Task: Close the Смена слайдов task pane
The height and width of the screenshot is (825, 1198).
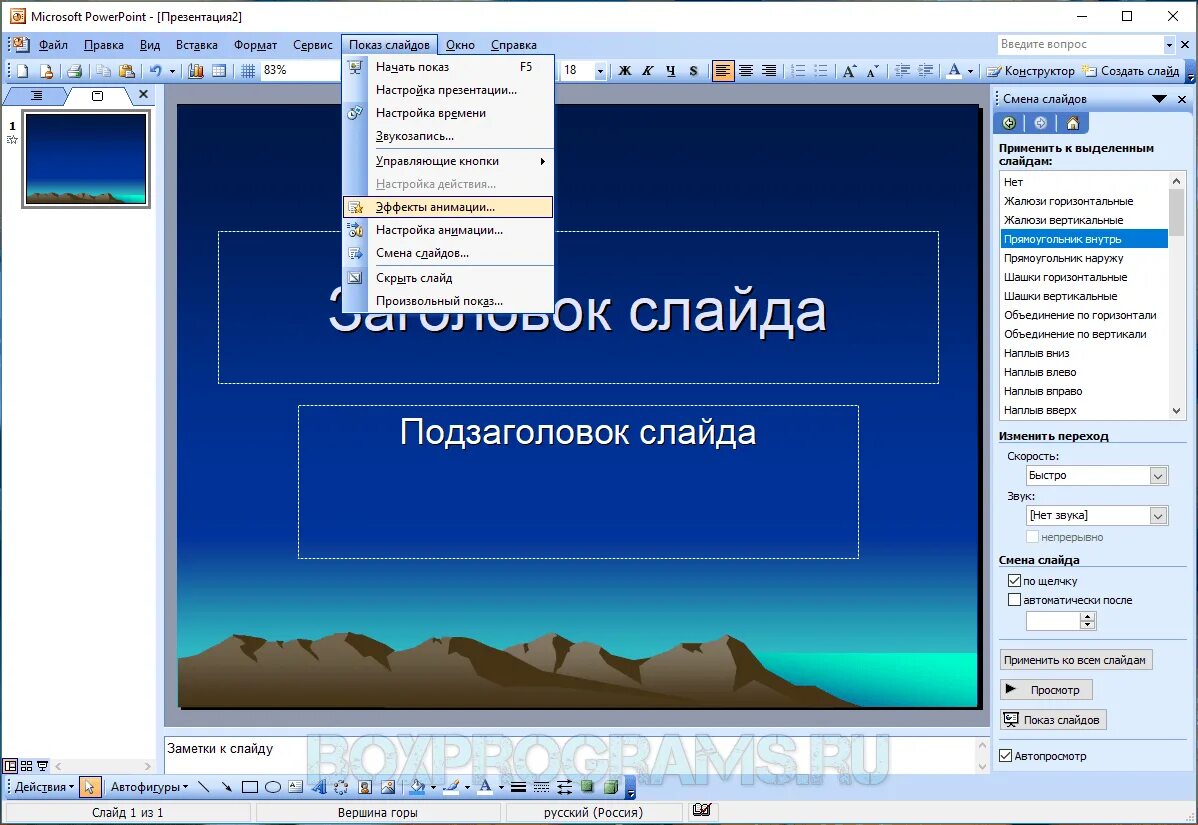Action: point(1182,99)
